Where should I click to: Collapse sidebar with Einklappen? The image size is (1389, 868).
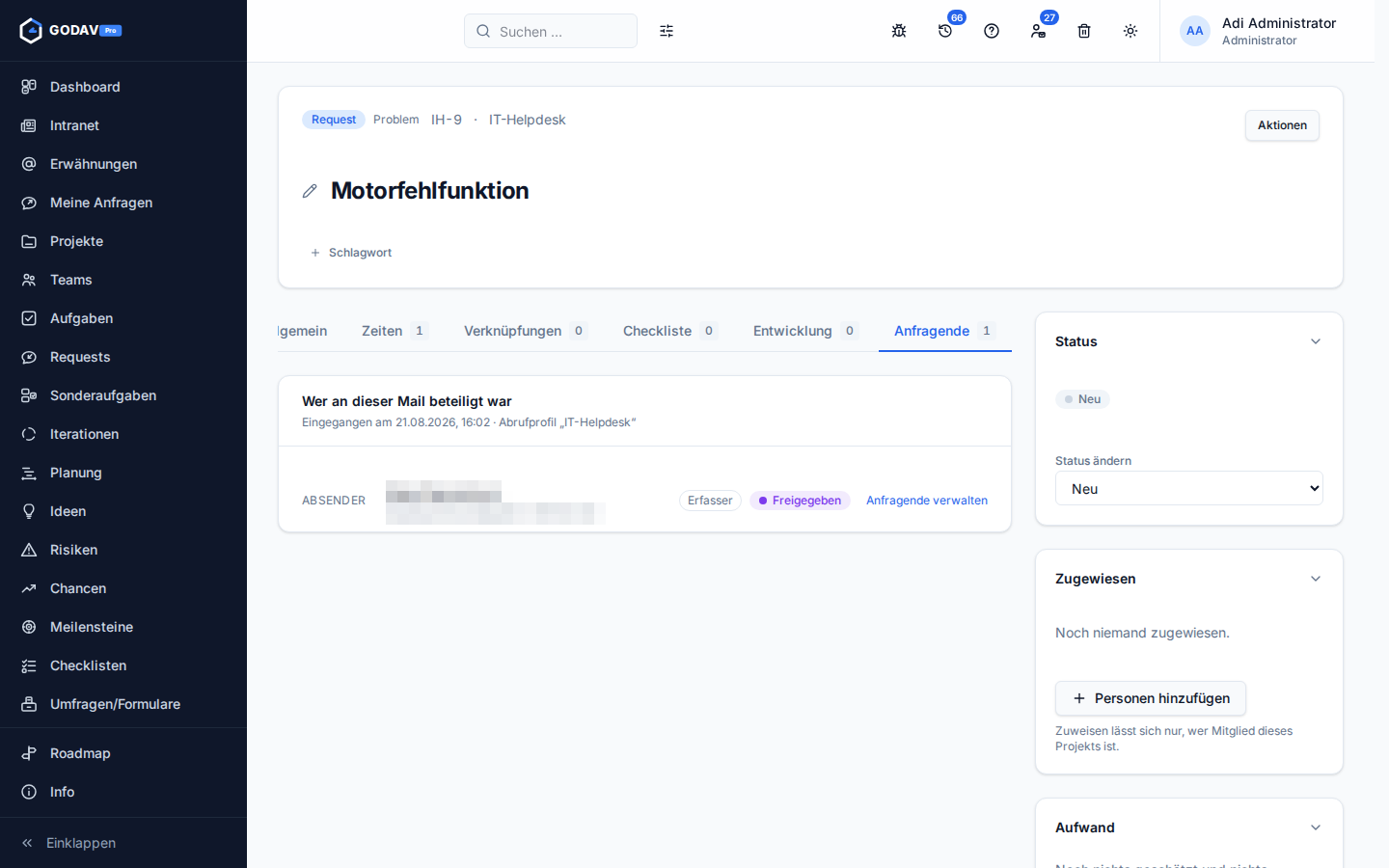coord(123,843)
